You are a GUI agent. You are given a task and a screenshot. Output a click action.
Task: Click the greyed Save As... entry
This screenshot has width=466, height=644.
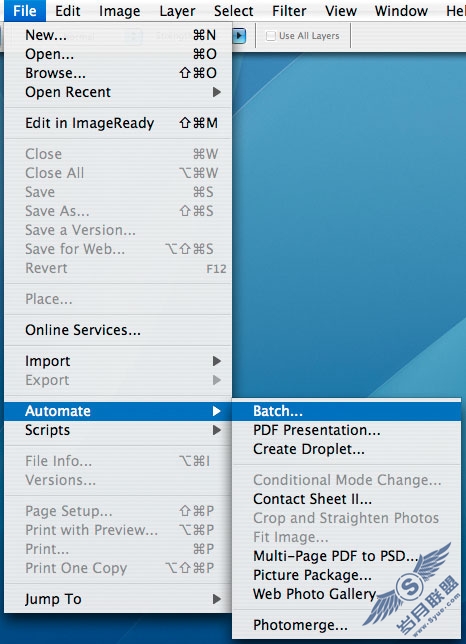coord(118,211)
